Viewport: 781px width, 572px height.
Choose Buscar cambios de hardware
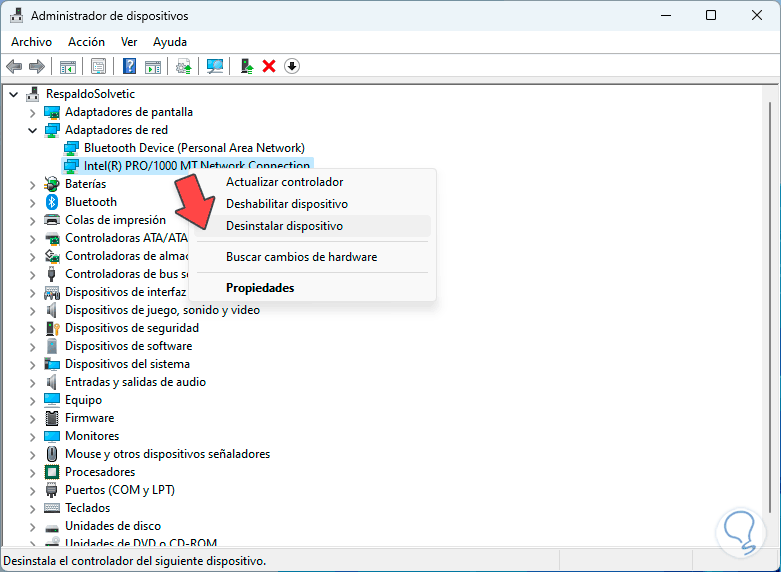[x=312, y=257]
